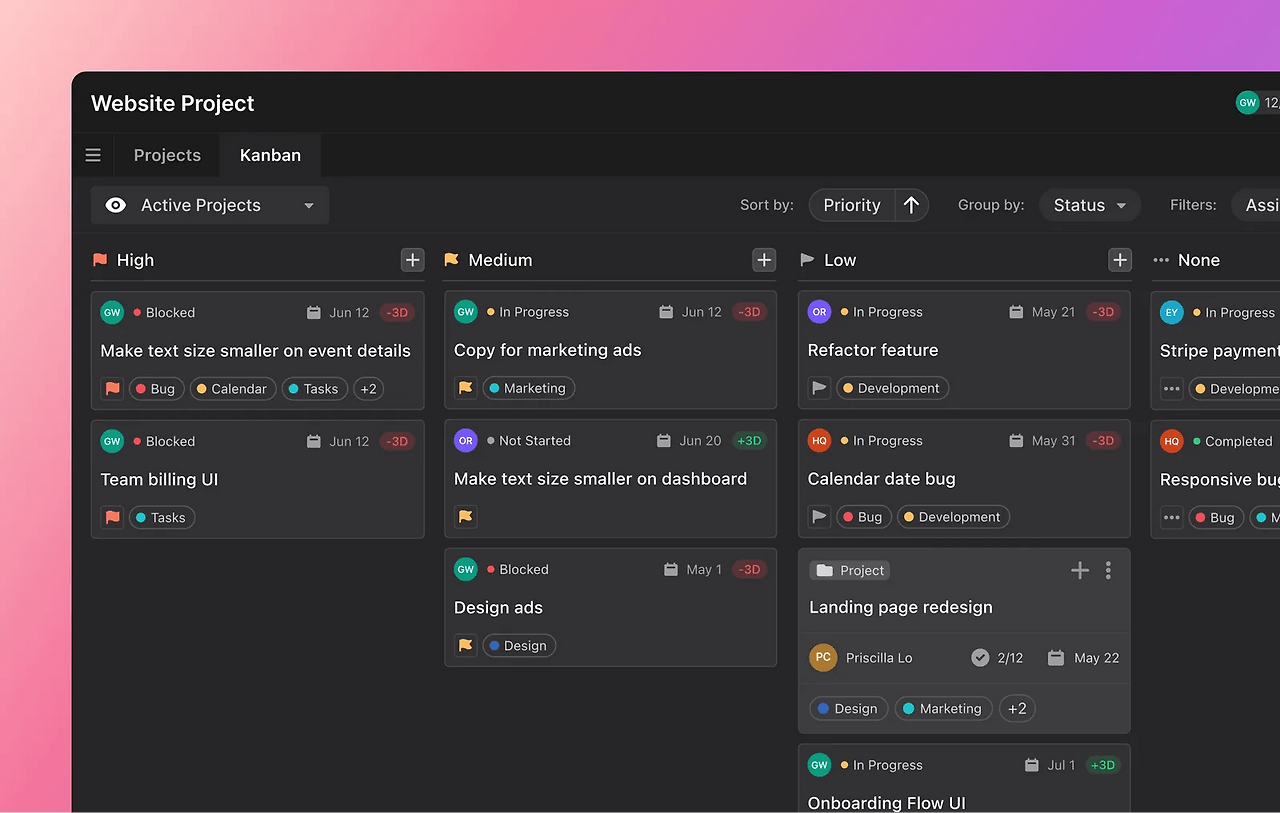Add a new card to the Medium column
Screen dimensions: 1280x813
(x=764, y=259)
